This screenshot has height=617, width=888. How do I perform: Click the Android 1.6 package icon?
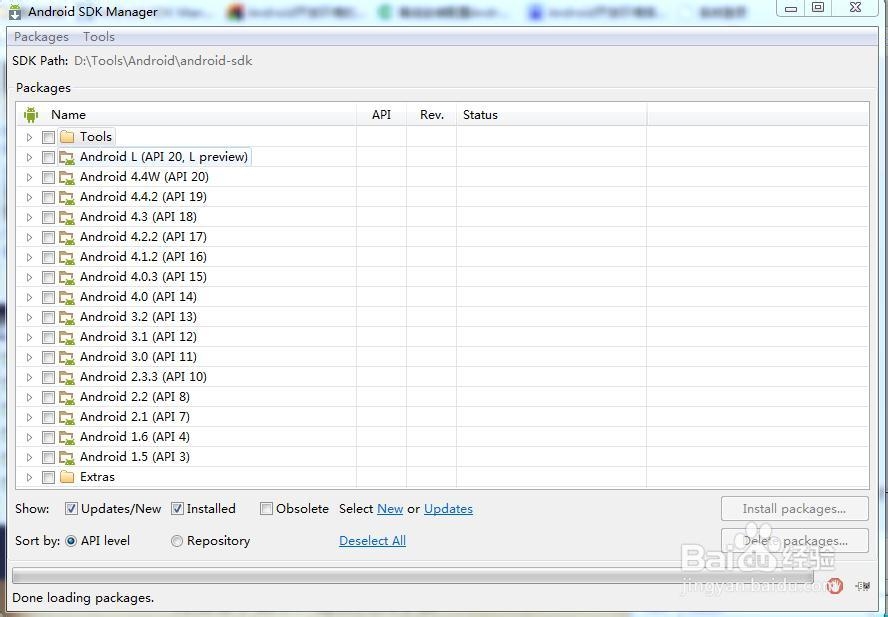coord(67,437)
